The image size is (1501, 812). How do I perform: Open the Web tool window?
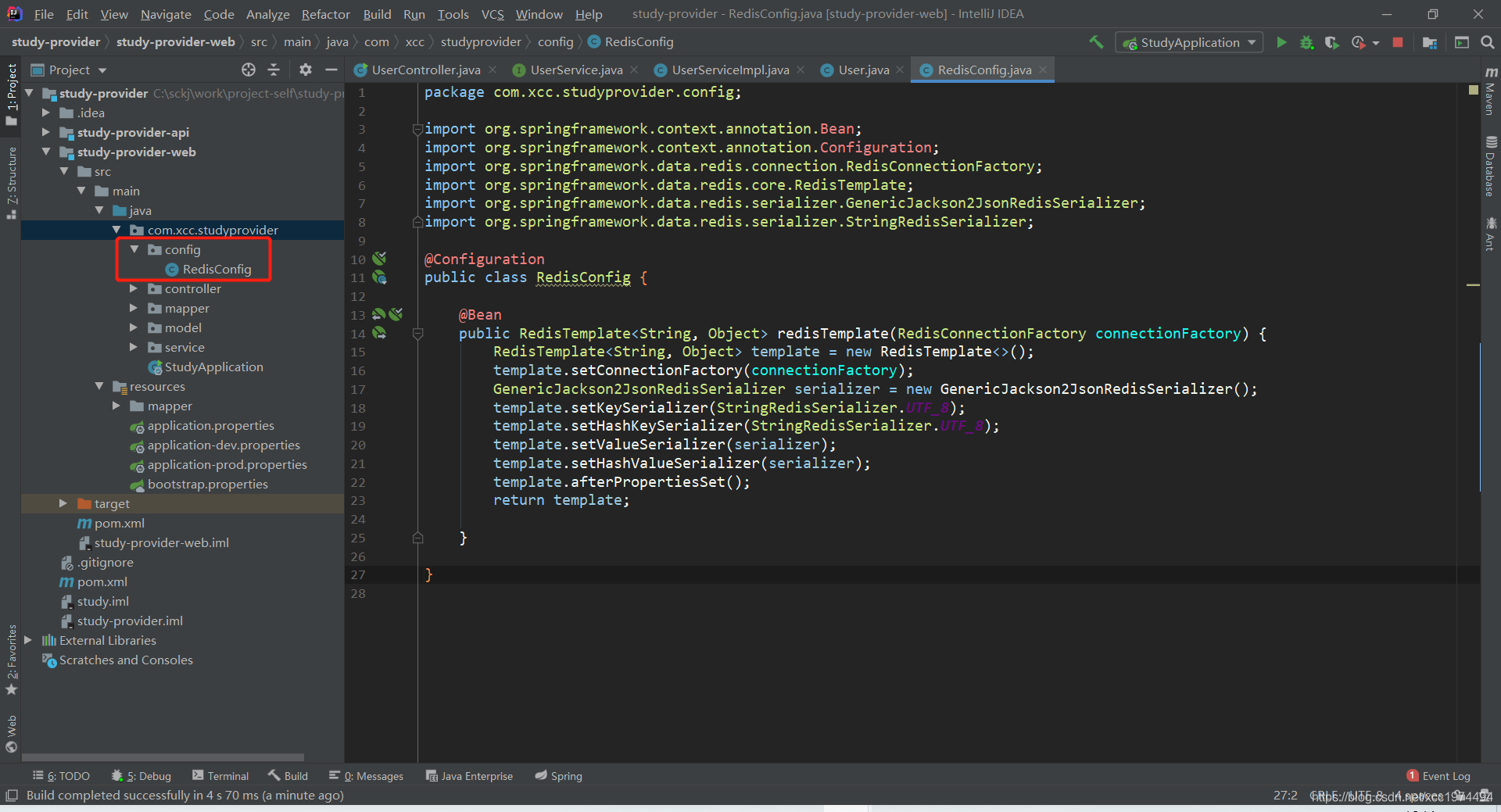tap(11, 734)
